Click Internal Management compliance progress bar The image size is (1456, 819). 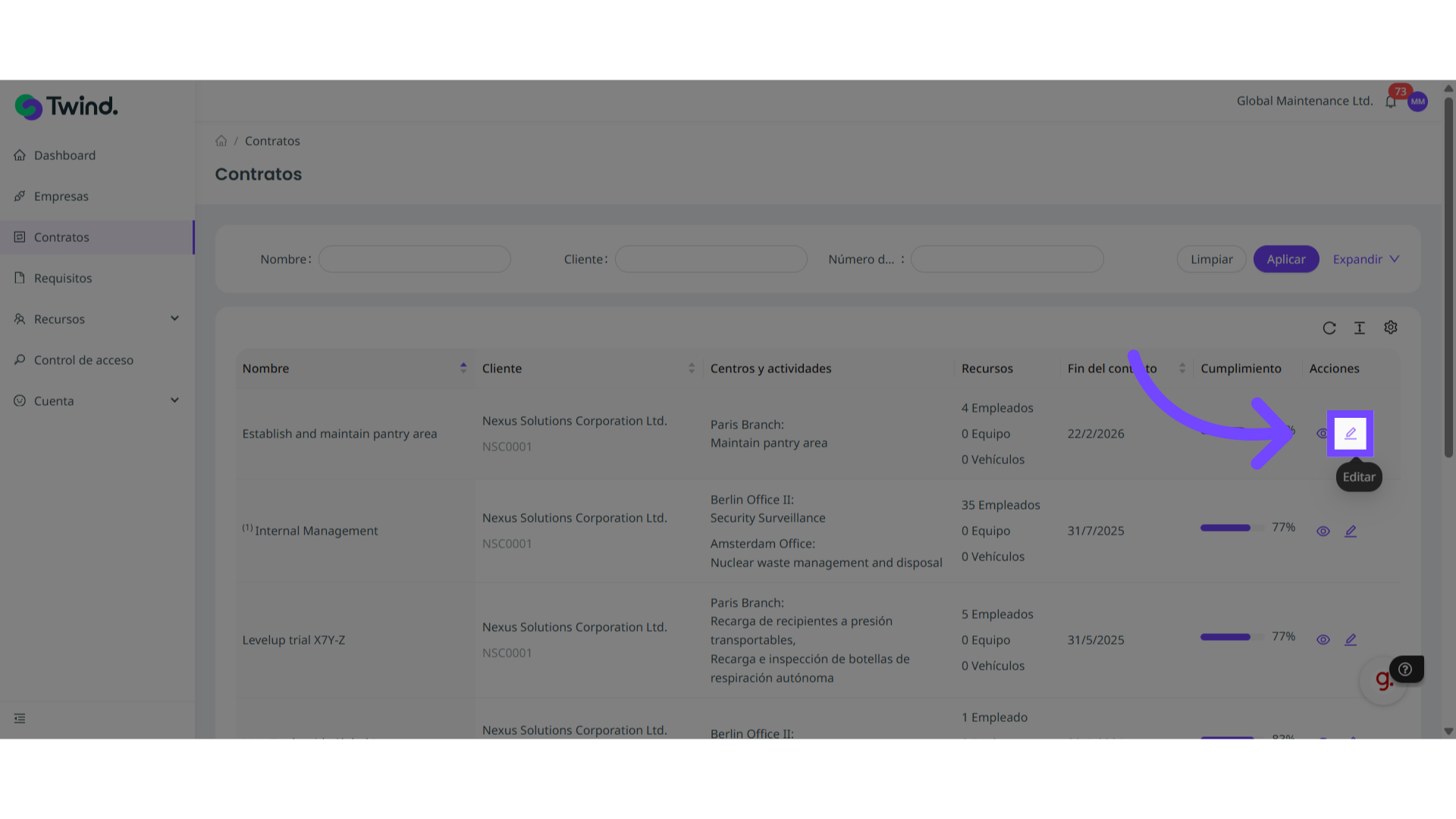pyautogui.click(x=1232, y=528)
